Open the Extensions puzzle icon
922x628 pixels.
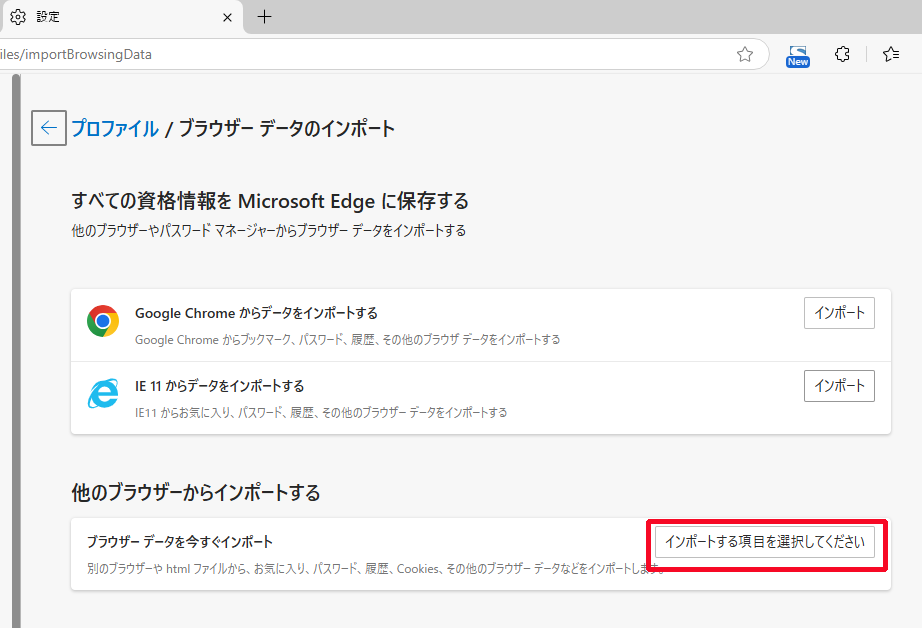click(x=842, y=54)
